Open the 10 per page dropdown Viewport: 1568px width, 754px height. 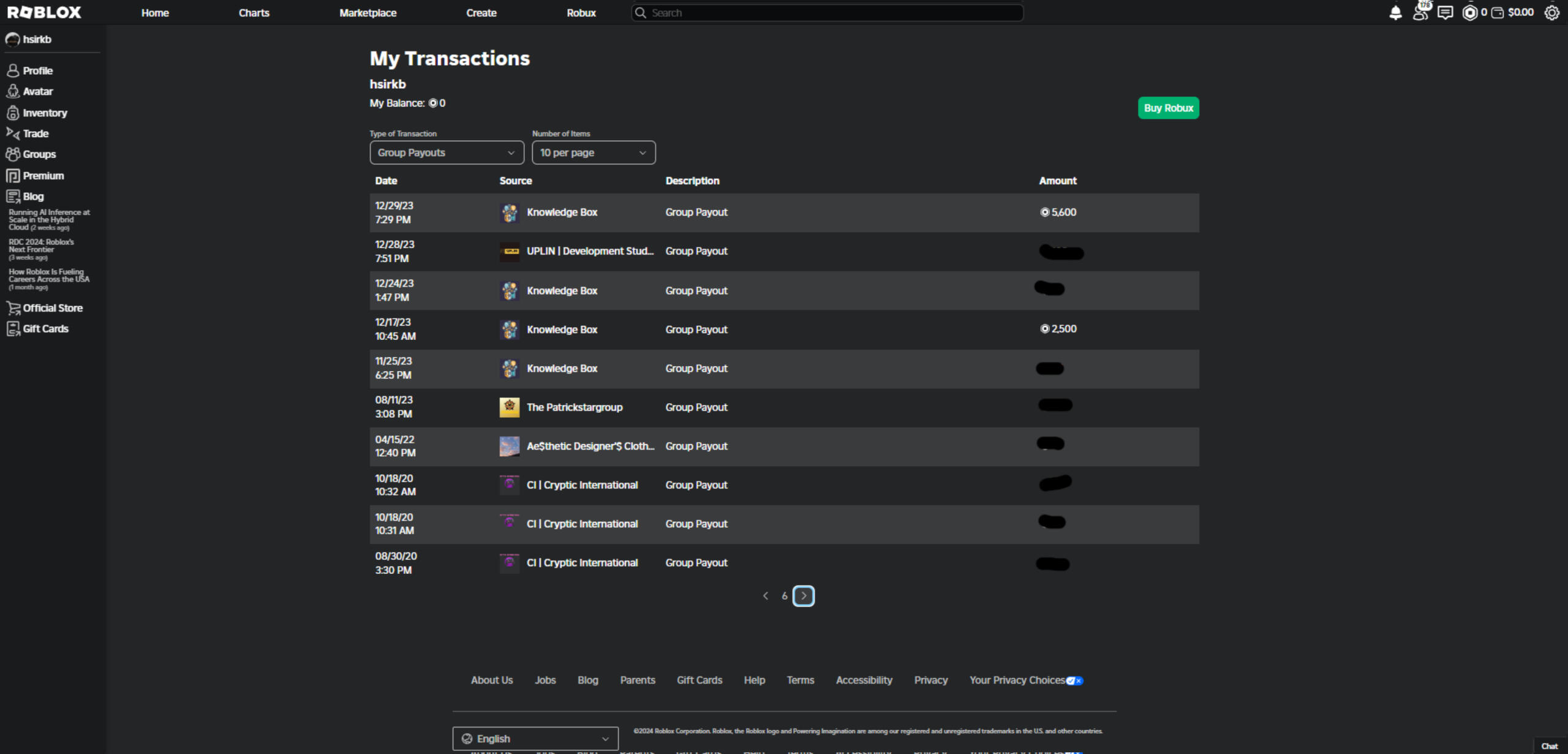(594, 153)
